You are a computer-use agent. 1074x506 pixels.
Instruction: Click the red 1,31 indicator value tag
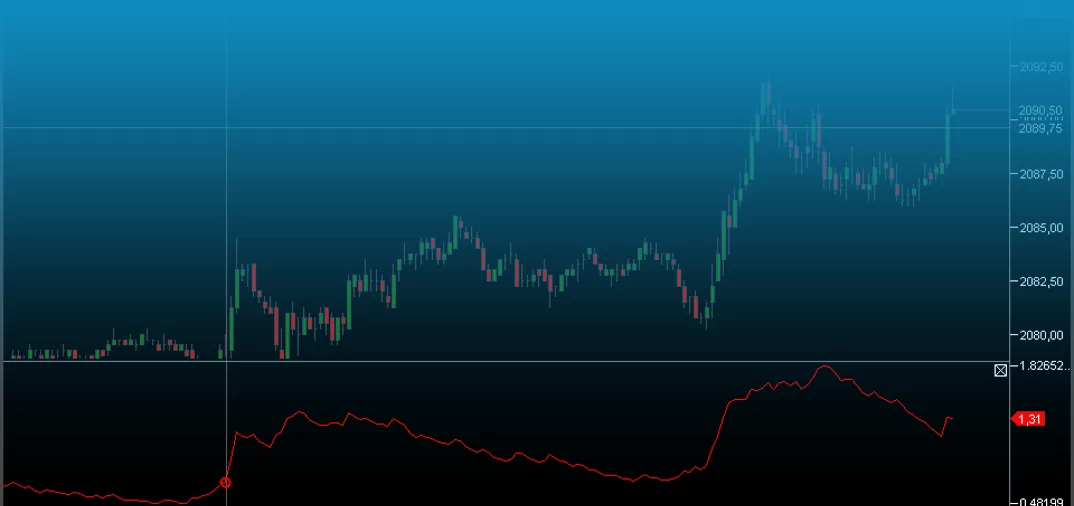pyautogui.click(x=1028, y=419)
